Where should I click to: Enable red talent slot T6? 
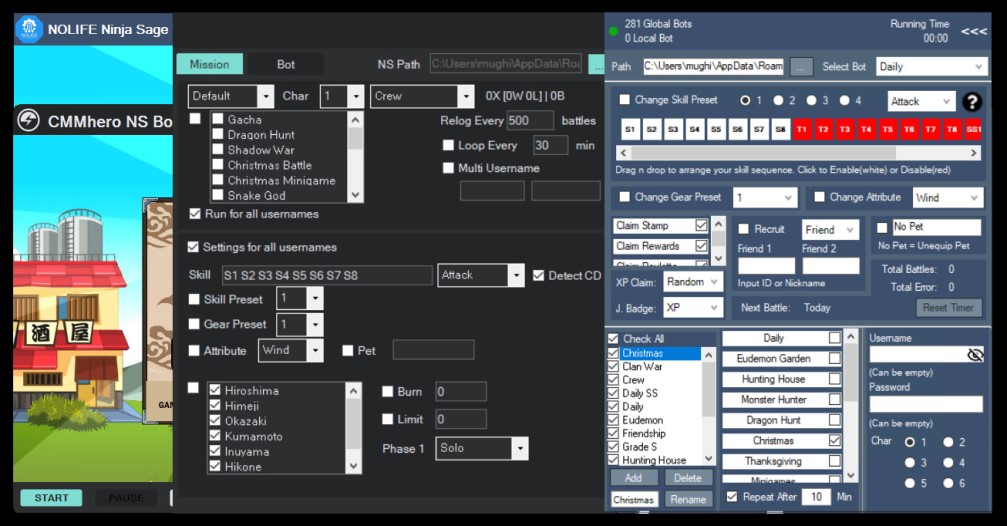[909, 129]
